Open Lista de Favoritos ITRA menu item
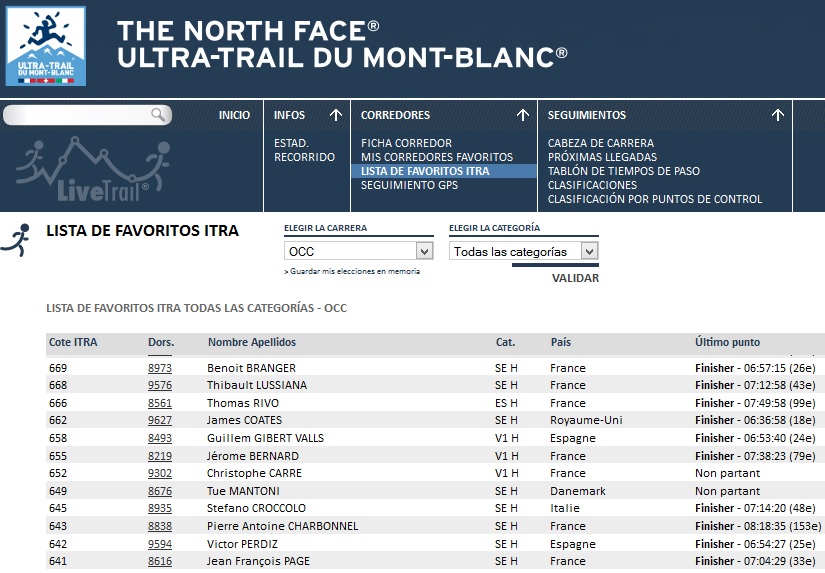The width and height of the screenshot is (825, 573). pyautogui.click(x=425, y=171)
